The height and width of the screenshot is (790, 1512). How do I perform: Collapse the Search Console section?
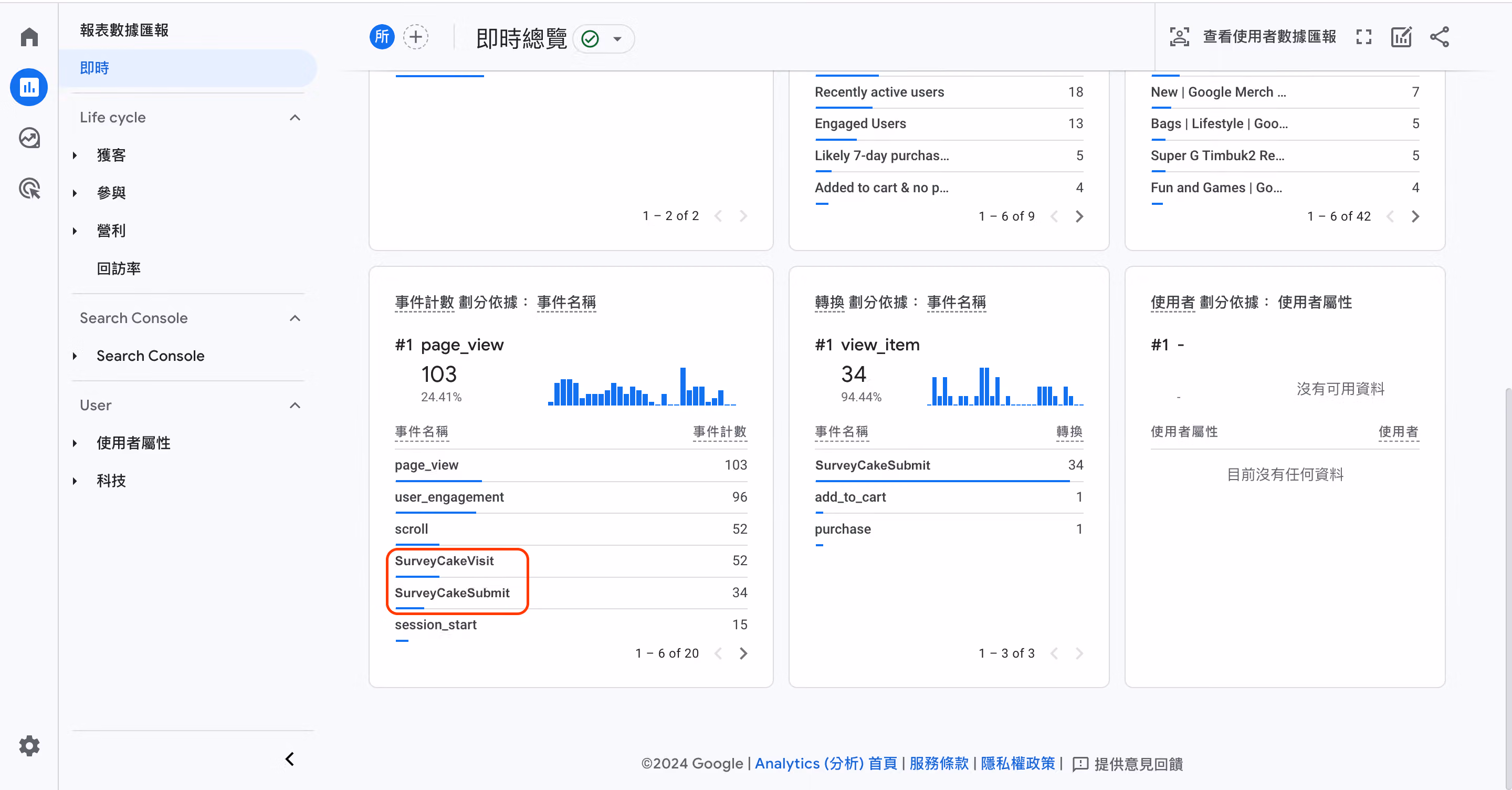(x=295, y=318)
